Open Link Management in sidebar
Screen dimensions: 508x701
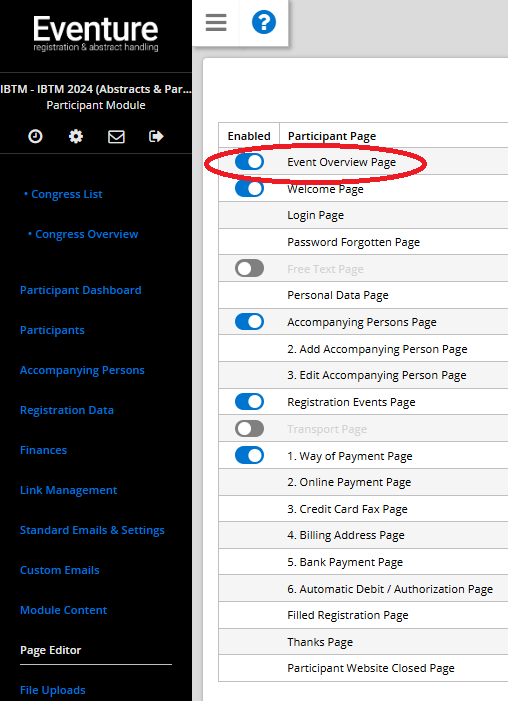tap(68, 490)
